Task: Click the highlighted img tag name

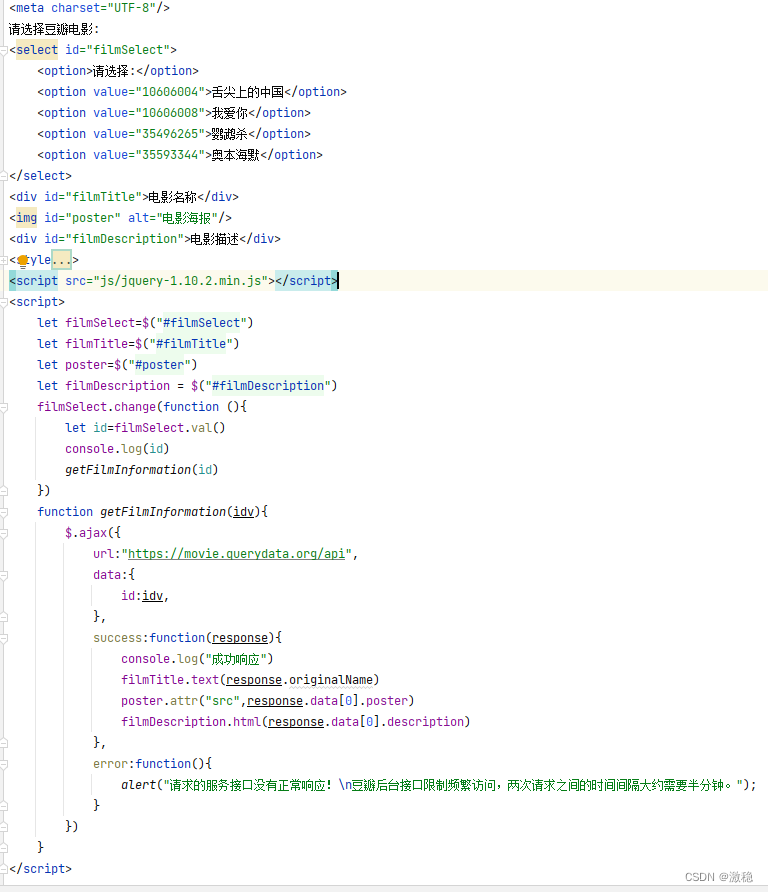Action: click(26, 218)
